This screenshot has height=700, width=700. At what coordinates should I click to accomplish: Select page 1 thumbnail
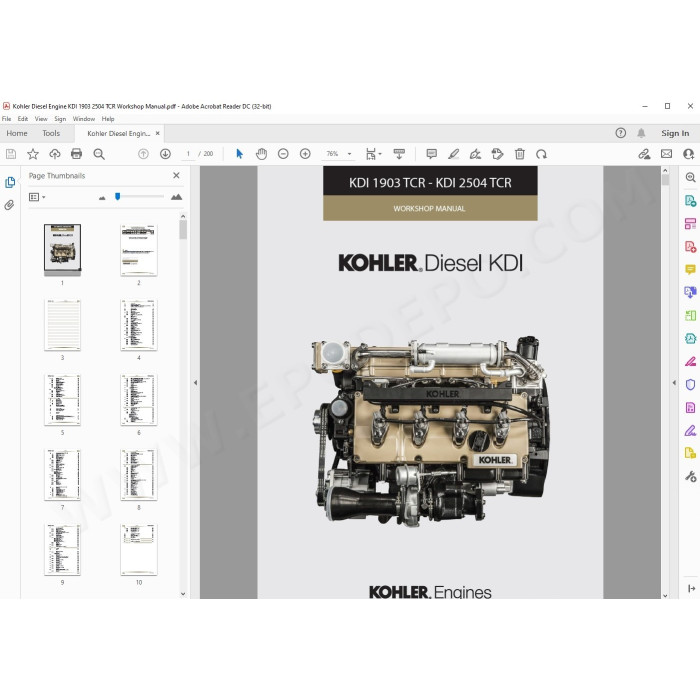coord(62,250)
